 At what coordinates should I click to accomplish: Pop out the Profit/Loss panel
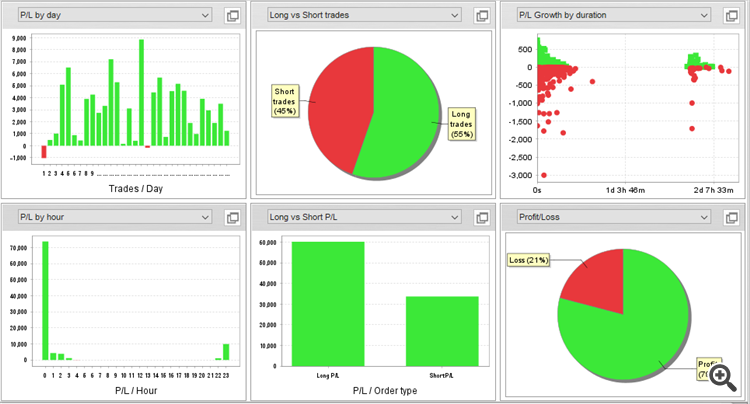tap(732, 218)
